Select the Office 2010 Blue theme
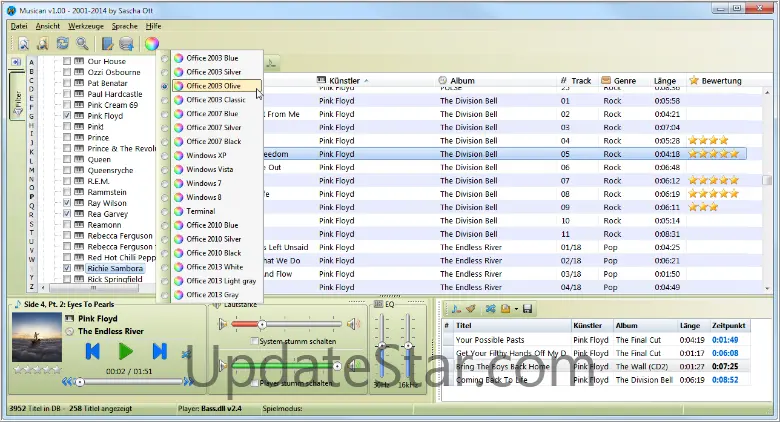780x422 pixels. pos(212,225)
